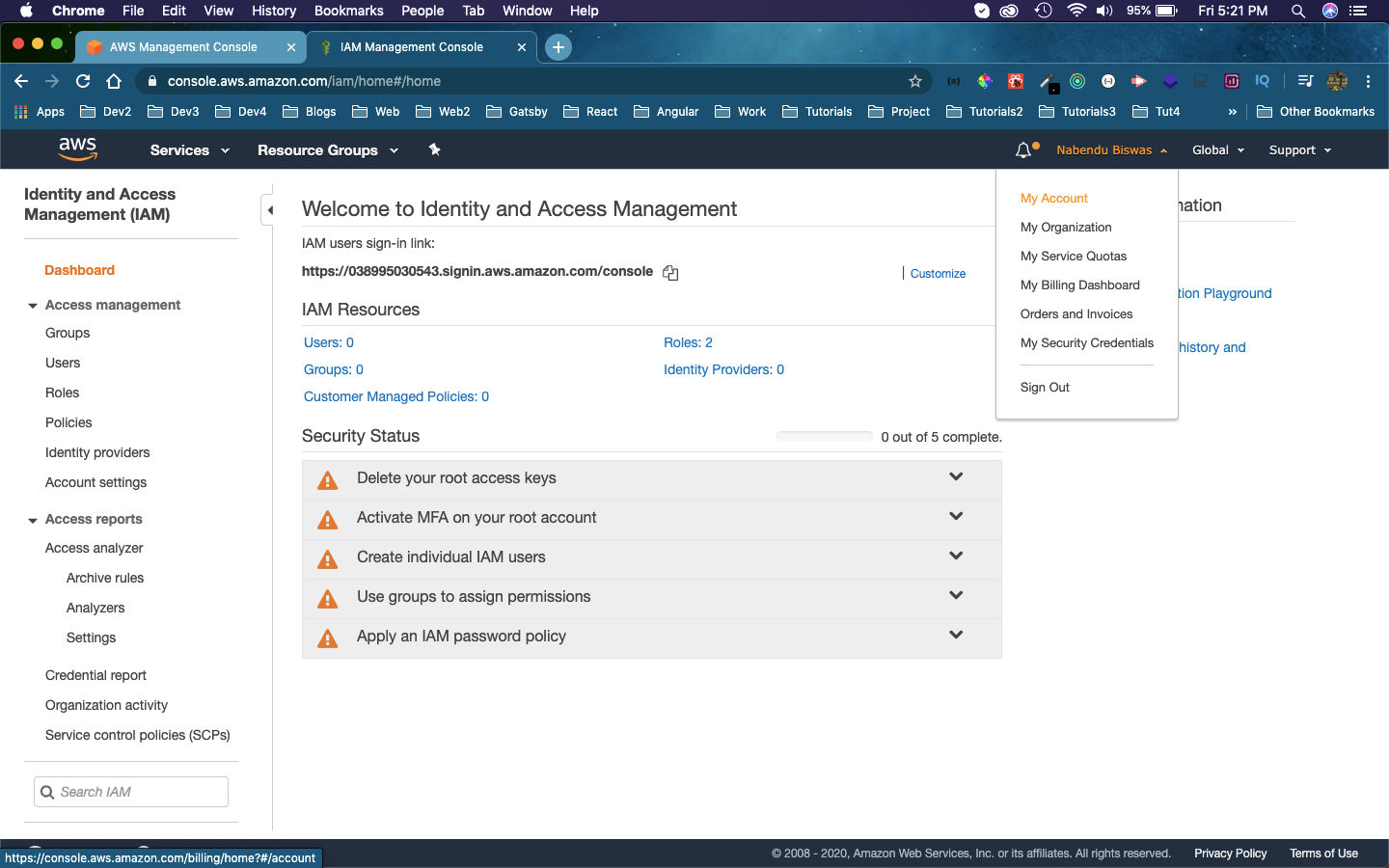Open the notifications bell icon
Image resolution: width=1389 pixels, height=868 pixels.
(x=1023, y=149)
